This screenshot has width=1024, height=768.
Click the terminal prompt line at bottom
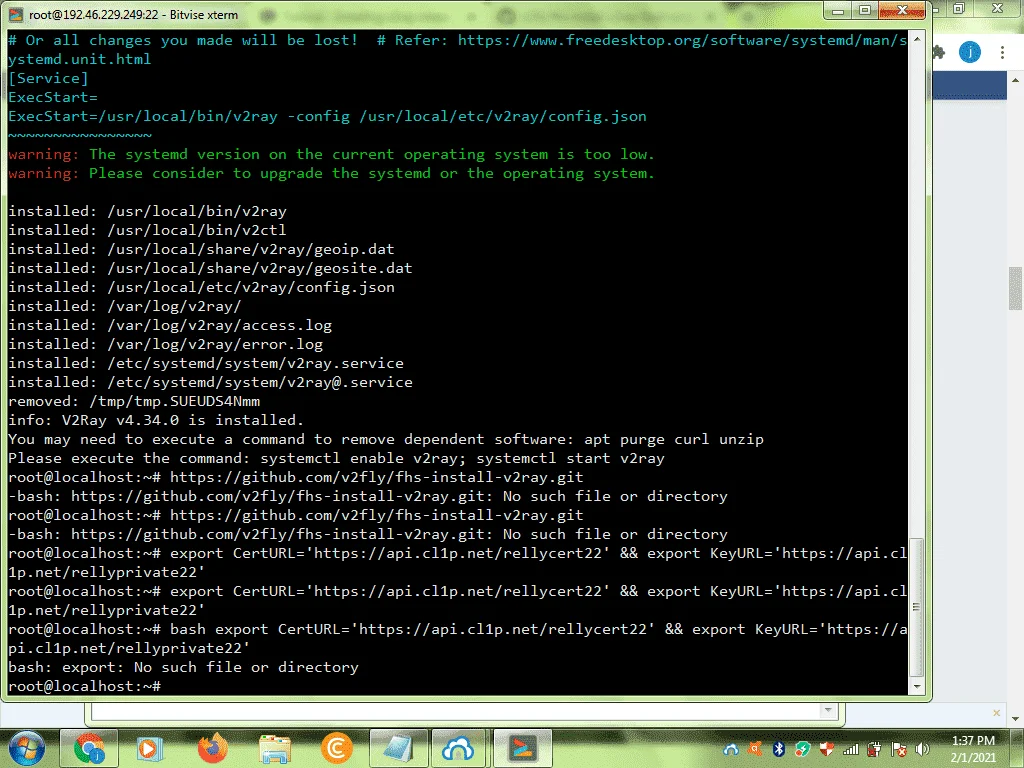(x=84, y=686)
